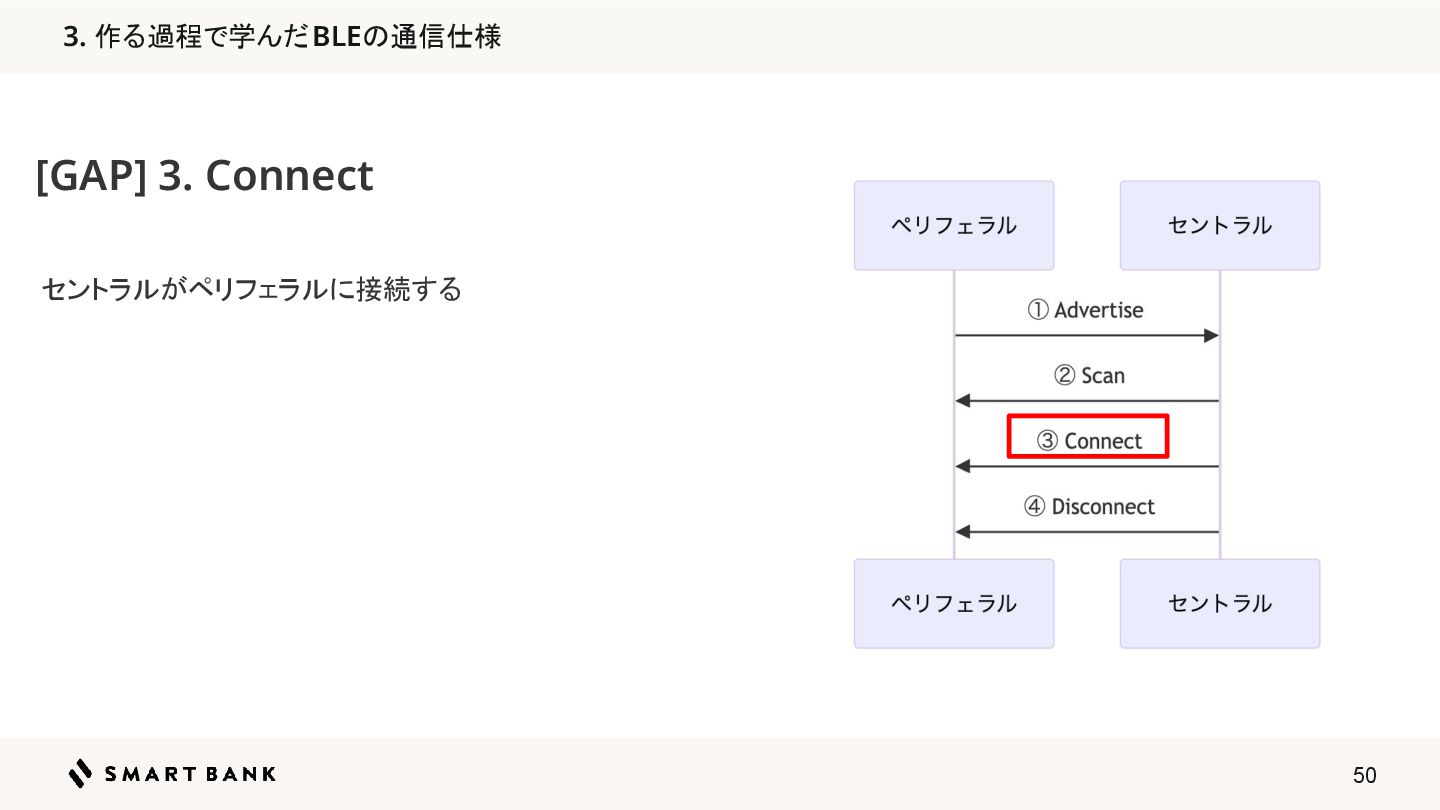This screenshot has width=1440, height=810.
Task: Click the SMART BANK wordmark text
Action: (x=190, y=774)
